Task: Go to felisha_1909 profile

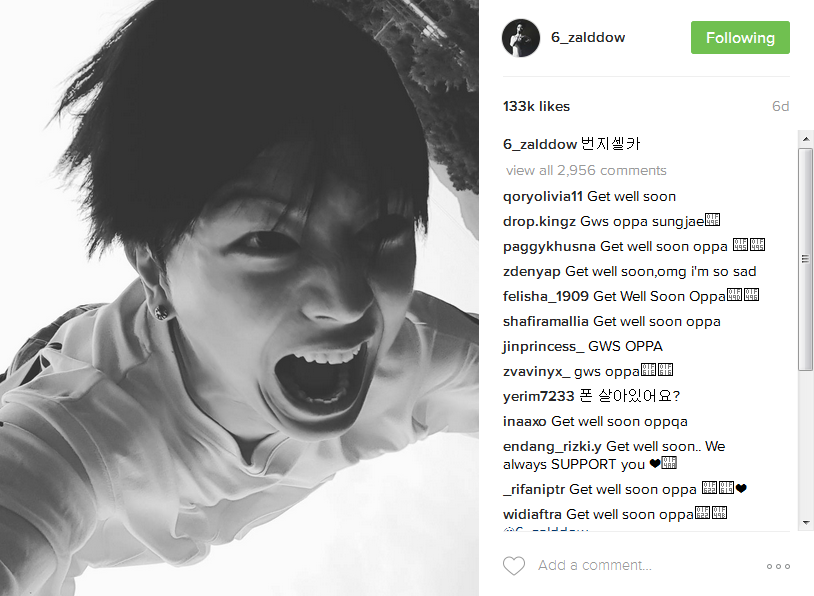Action: 546,296
